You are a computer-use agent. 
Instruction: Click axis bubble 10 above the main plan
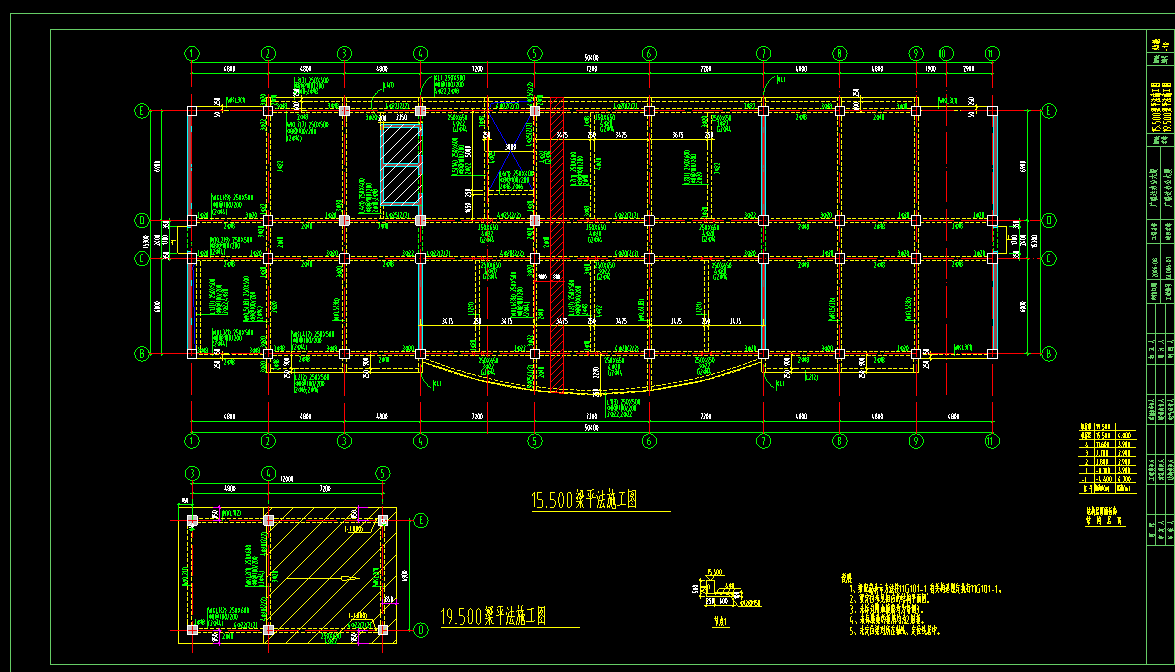point(946,53)
